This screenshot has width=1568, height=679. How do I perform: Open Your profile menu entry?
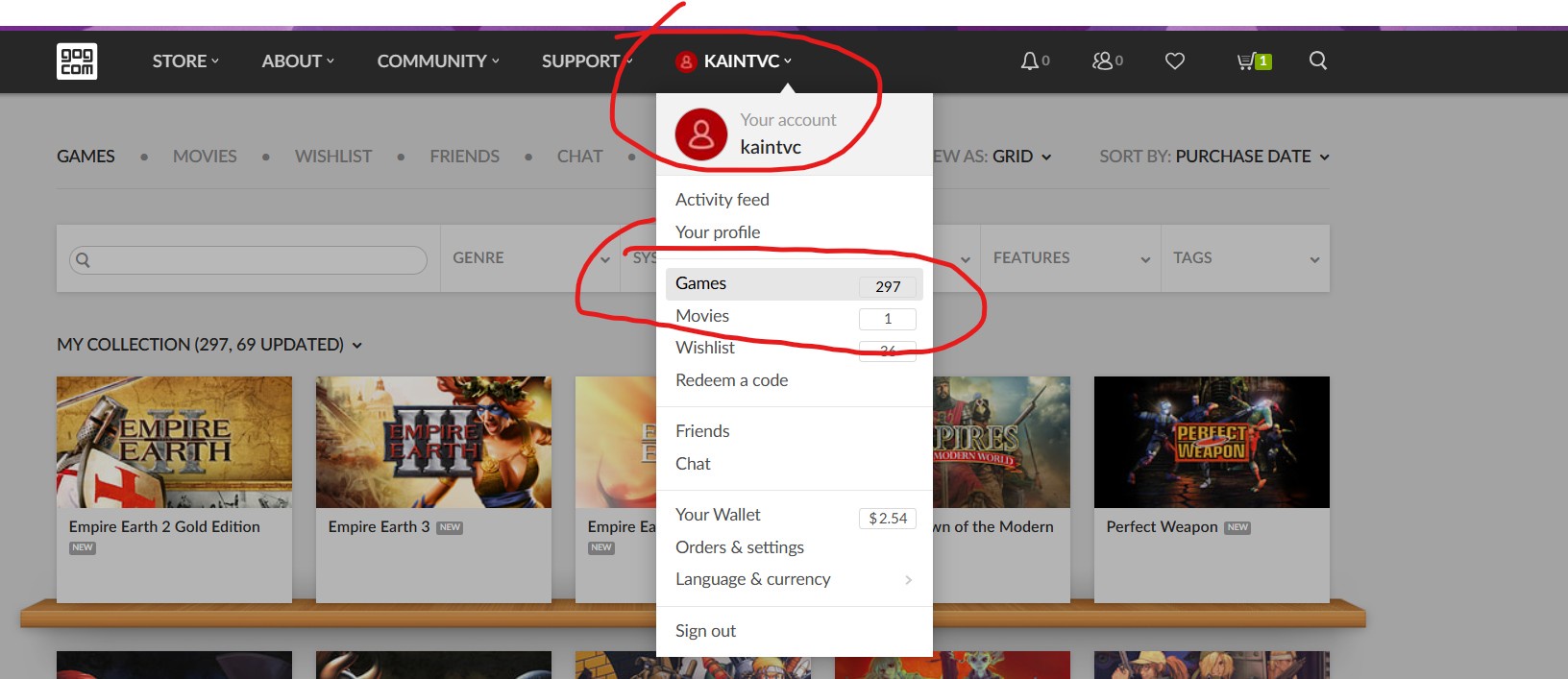point(795,232)
